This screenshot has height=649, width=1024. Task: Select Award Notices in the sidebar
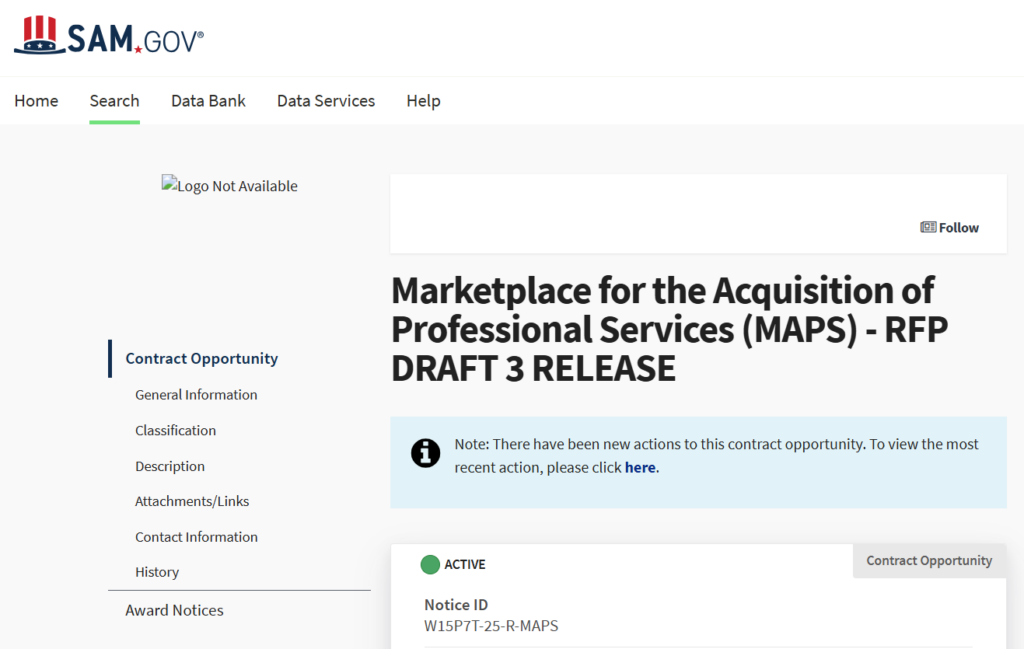coord(174,610)
